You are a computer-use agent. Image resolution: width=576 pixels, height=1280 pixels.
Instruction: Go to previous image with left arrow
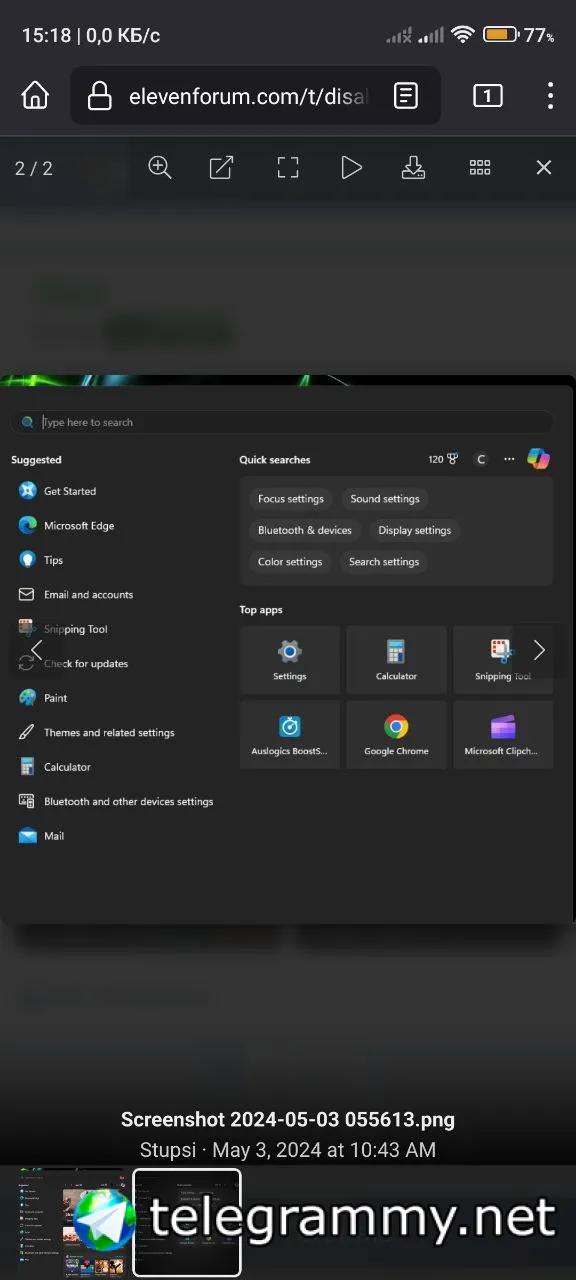(36, 650)
